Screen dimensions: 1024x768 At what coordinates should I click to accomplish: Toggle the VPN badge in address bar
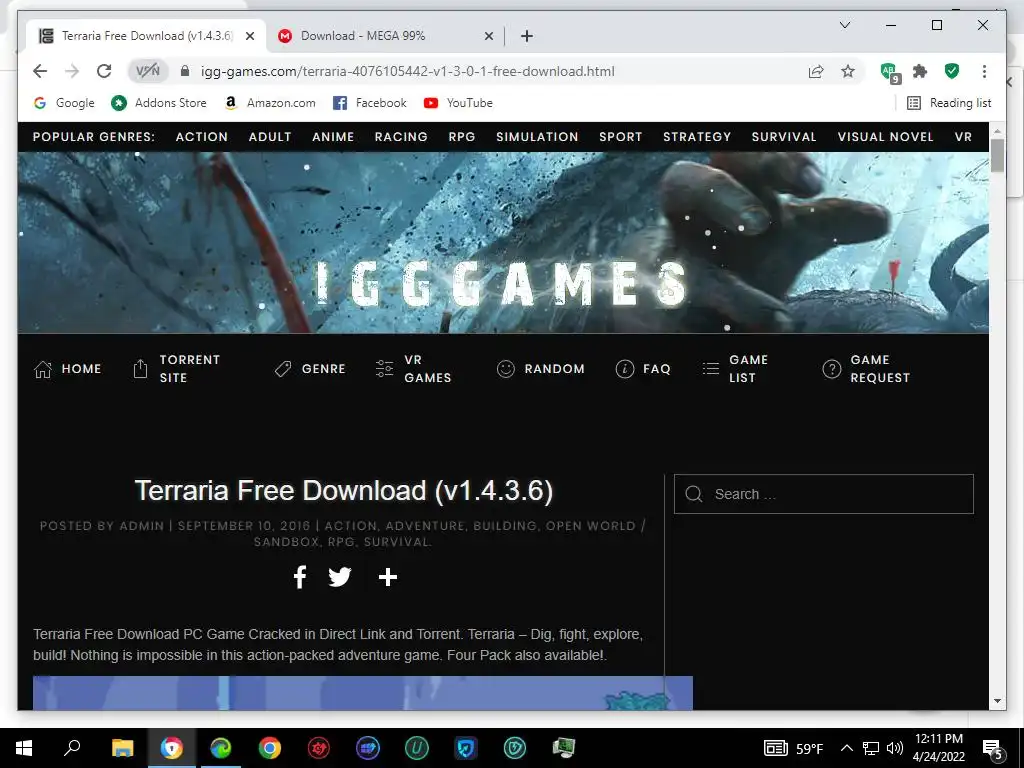click(148, 71)
